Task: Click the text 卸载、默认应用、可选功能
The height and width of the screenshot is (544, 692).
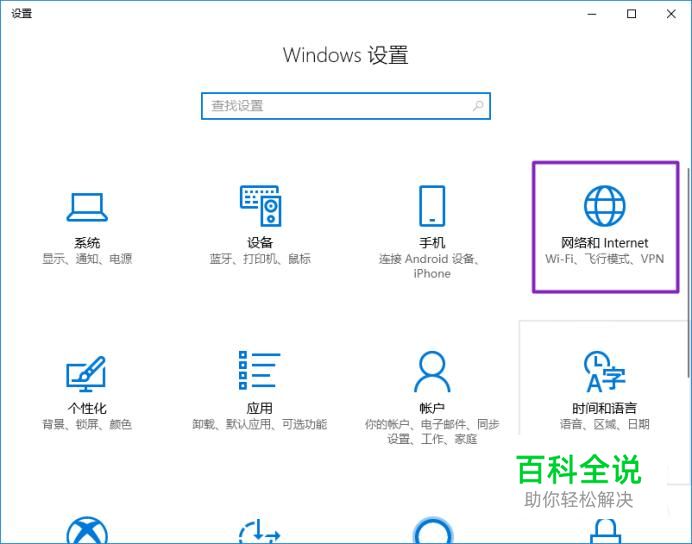Action: 260,424
